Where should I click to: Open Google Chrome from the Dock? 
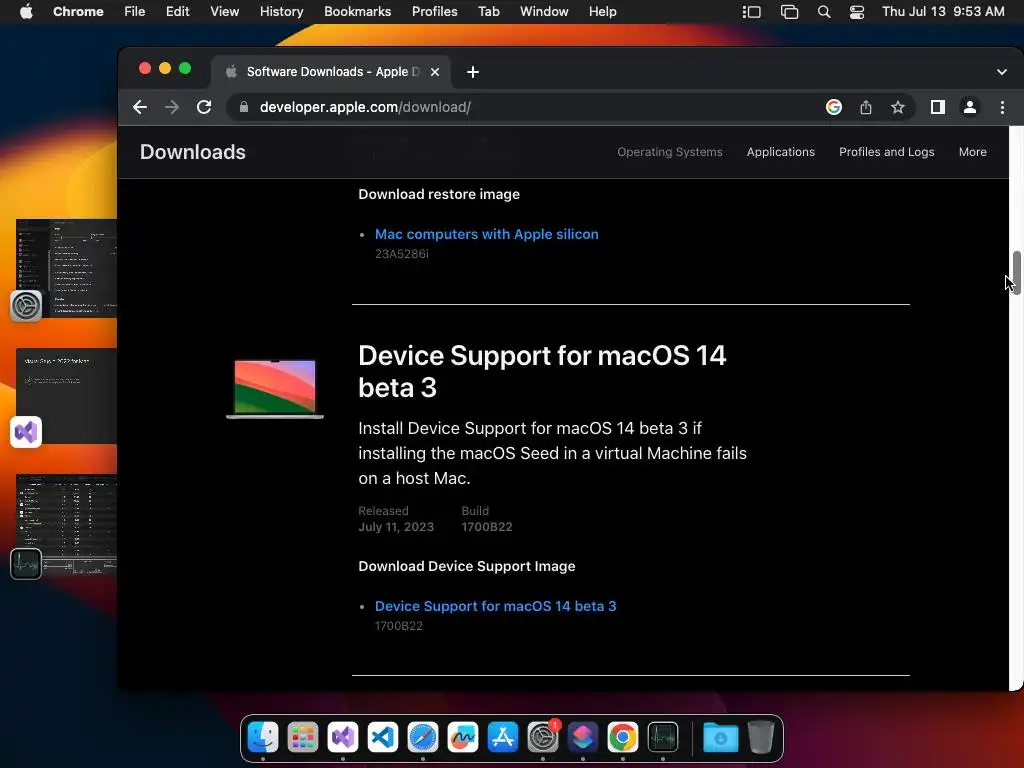pyautogui.click(x=622, y=737)
